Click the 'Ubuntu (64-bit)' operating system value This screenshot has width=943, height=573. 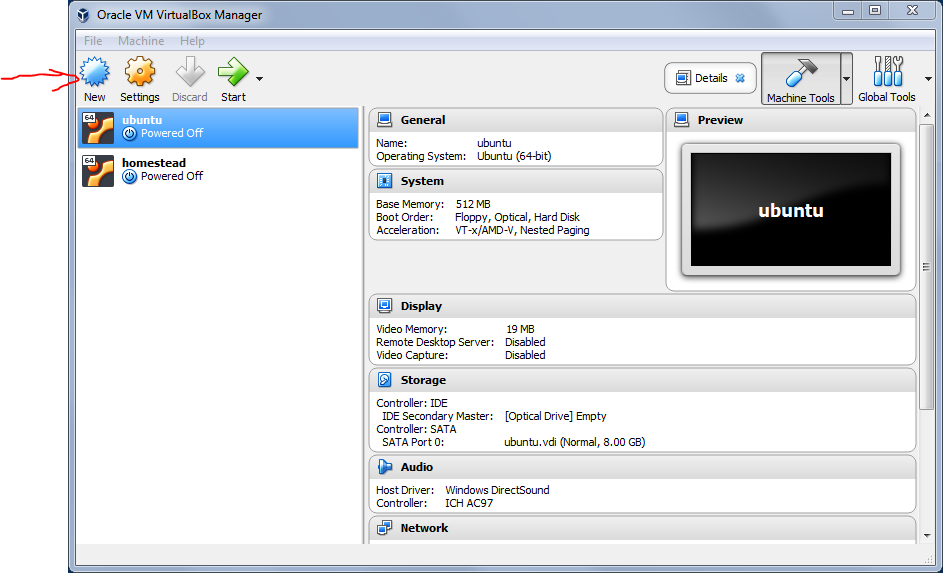click(514, 156)
